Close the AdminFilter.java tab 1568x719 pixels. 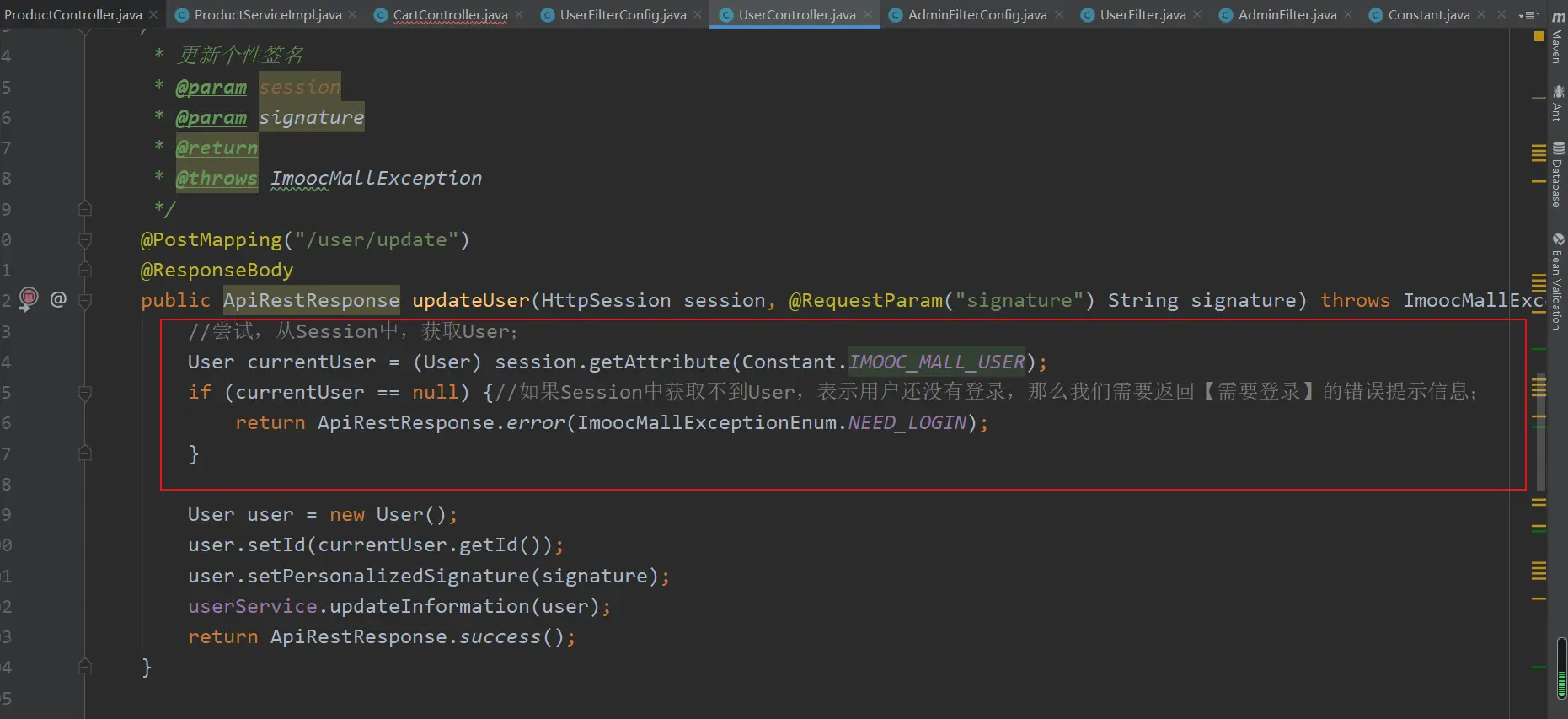point(1348,15)
